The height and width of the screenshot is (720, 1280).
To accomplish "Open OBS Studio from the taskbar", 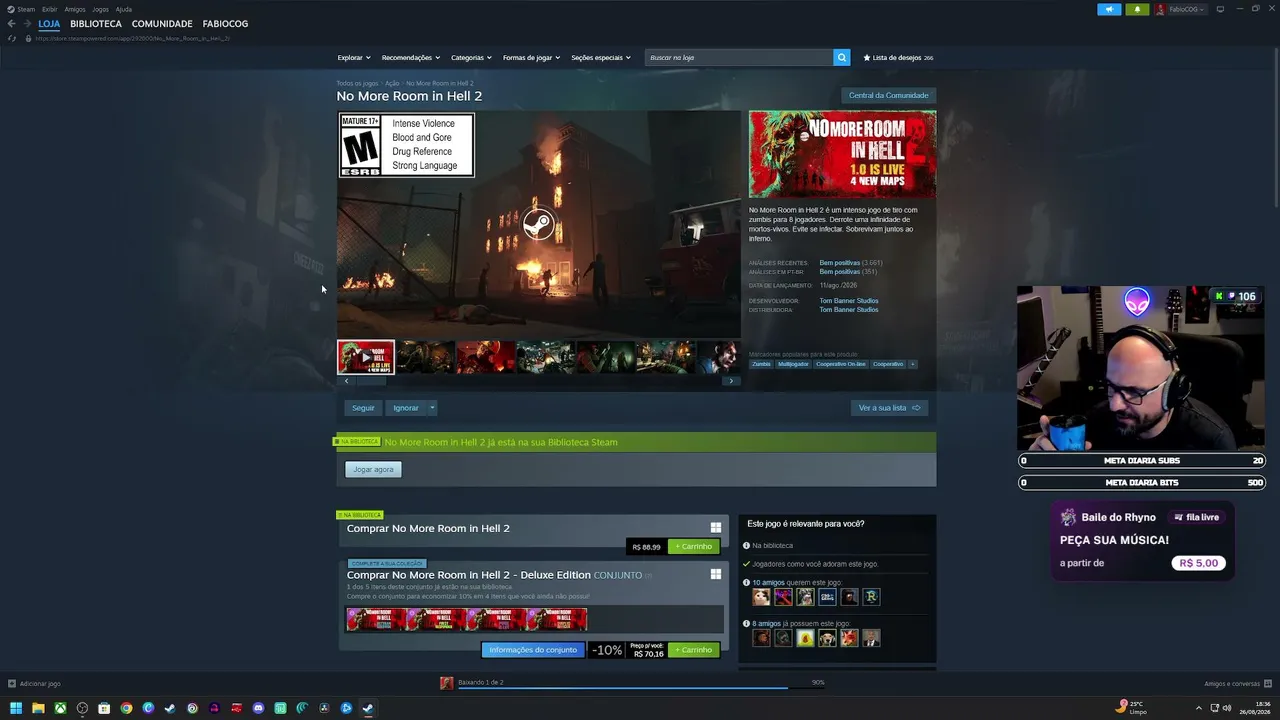I will point(82,708).
